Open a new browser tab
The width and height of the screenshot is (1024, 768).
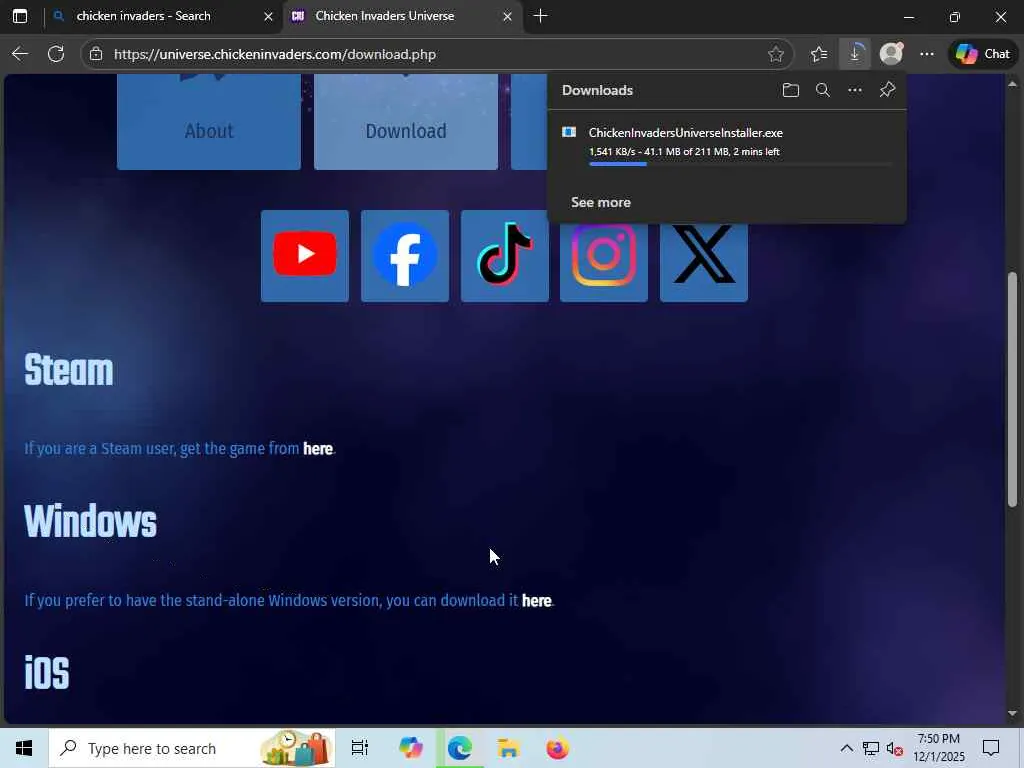(540, 16)
